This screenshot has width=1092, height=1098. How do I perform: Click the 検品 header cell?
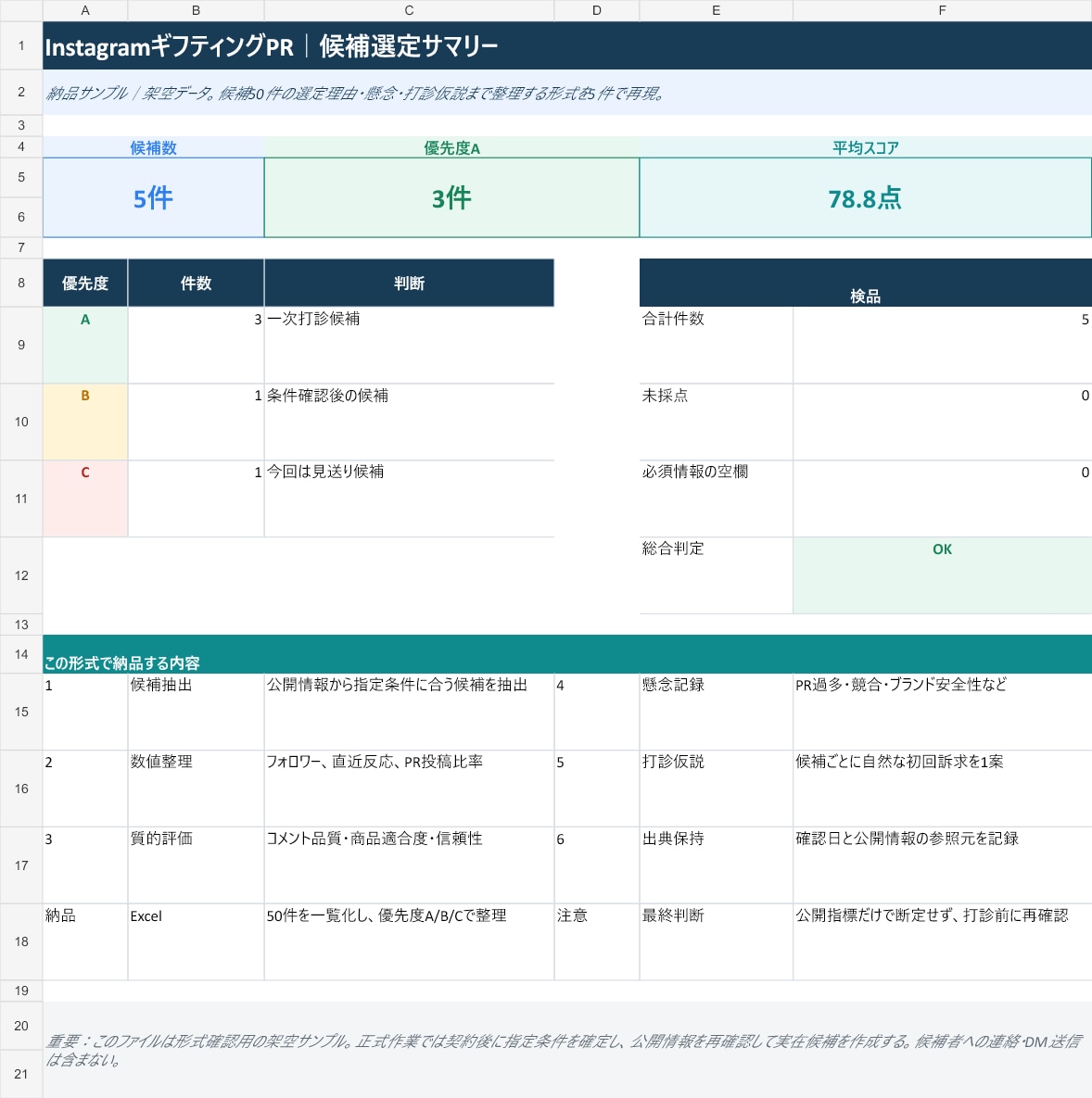866,283
